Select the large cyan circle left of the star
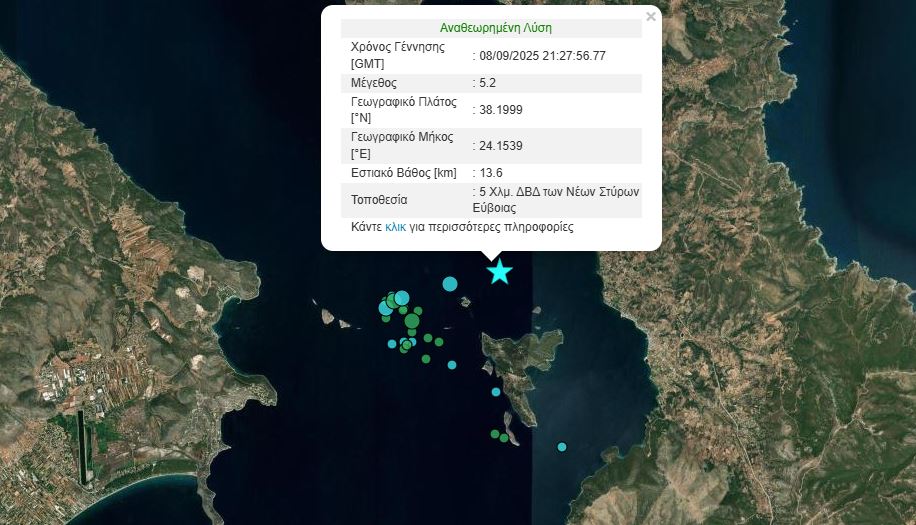 (450, 284)
